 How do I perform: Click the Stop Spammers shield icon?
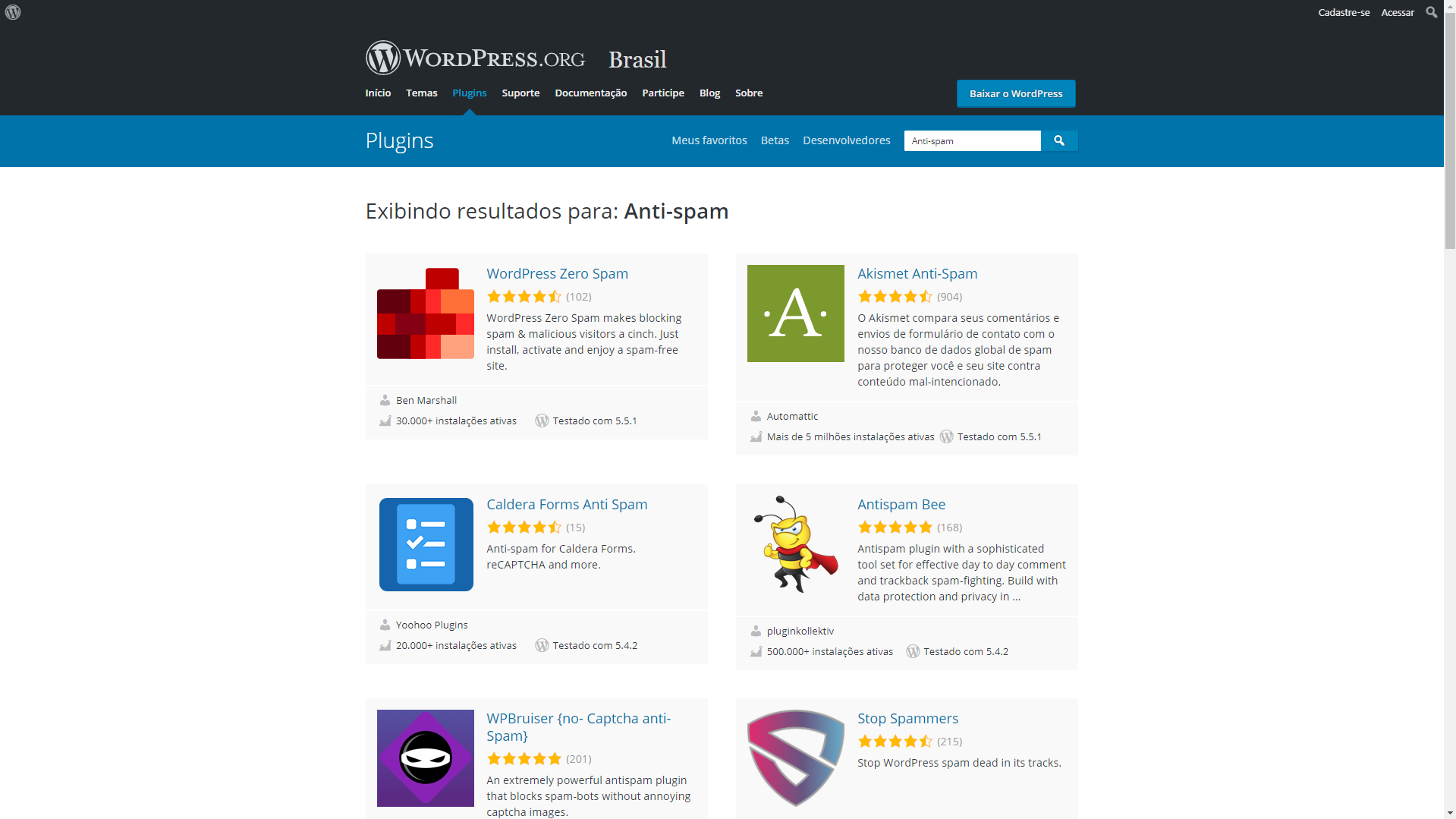[796, 758]
